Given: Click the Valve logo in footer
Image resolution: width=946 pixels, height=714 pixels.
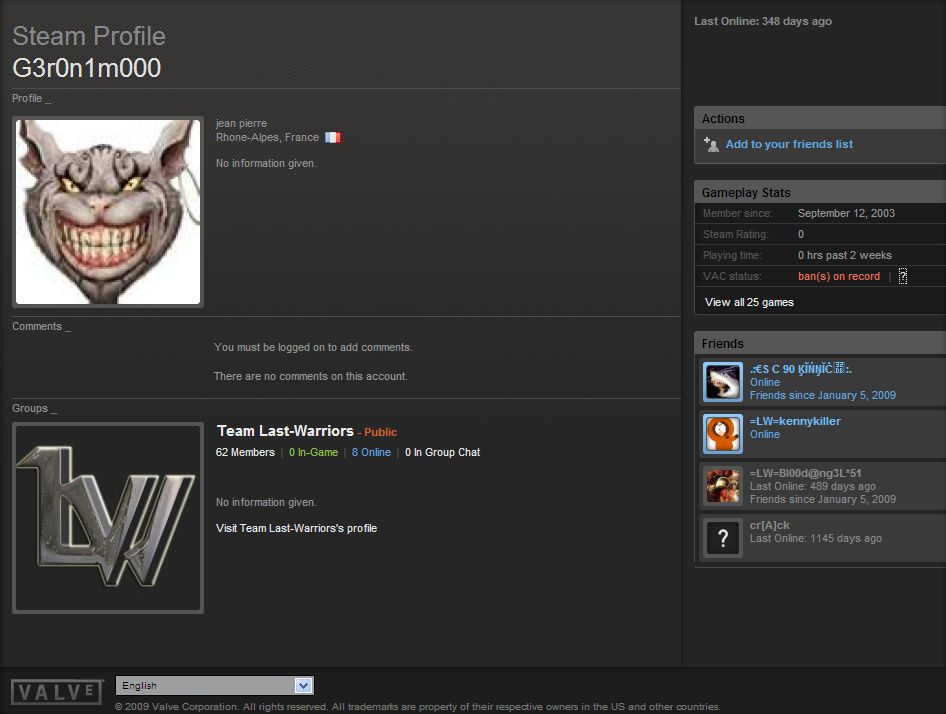Looking at the screenshot, I should click(57, 691).
